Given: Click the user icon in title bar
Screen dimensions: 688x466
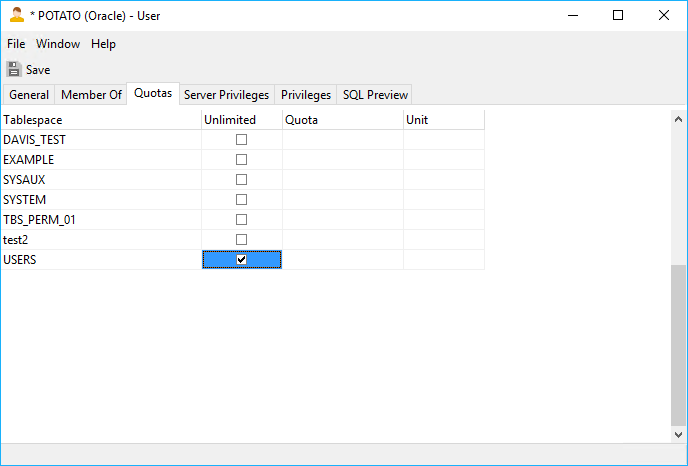Looking at the screenshot, I should point(16,15).
